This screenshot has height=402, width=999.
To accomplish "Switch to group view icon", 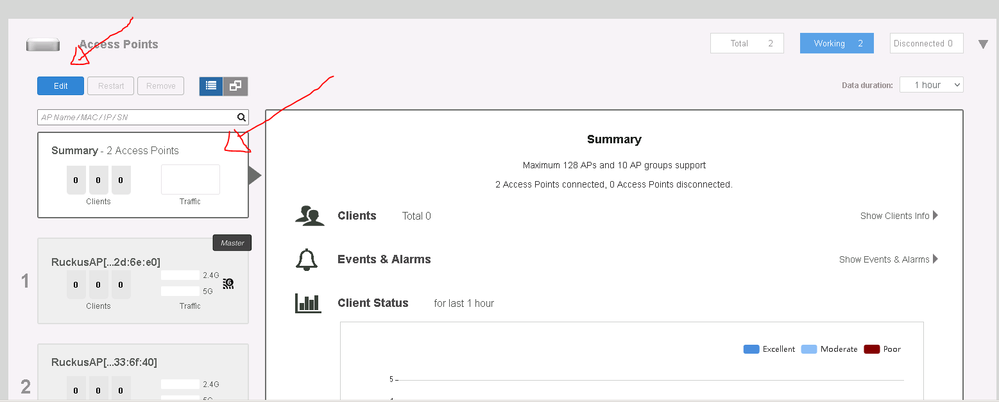I will point(236,86).
